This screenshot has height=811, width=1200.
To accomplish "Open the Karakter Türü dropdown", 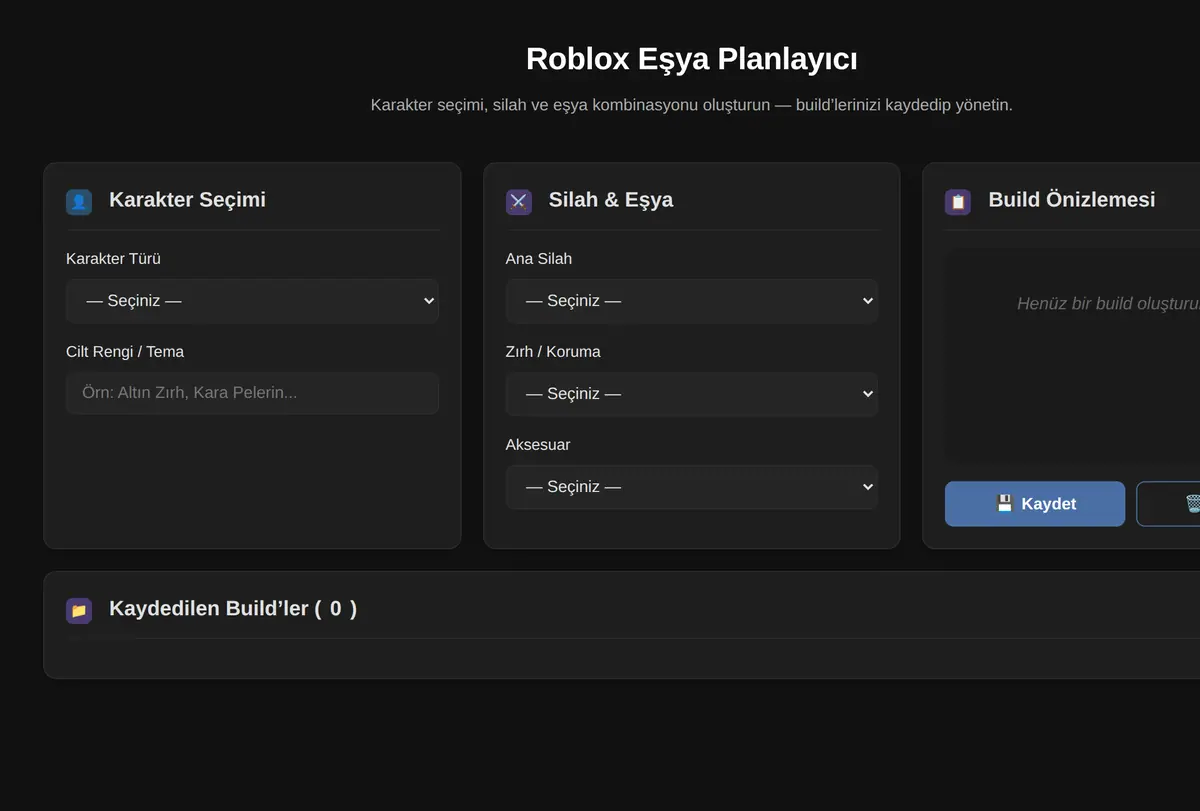I will coord(252,301).
